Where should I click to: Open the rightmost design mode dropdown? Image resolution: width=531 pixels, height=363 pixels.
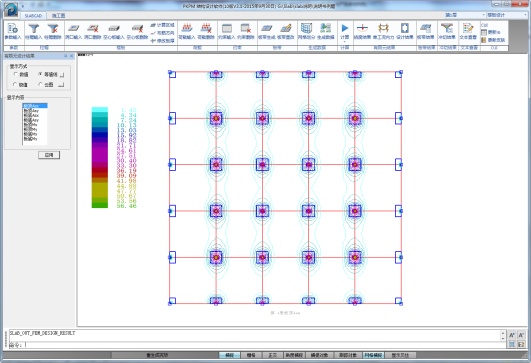coord(507,15)
